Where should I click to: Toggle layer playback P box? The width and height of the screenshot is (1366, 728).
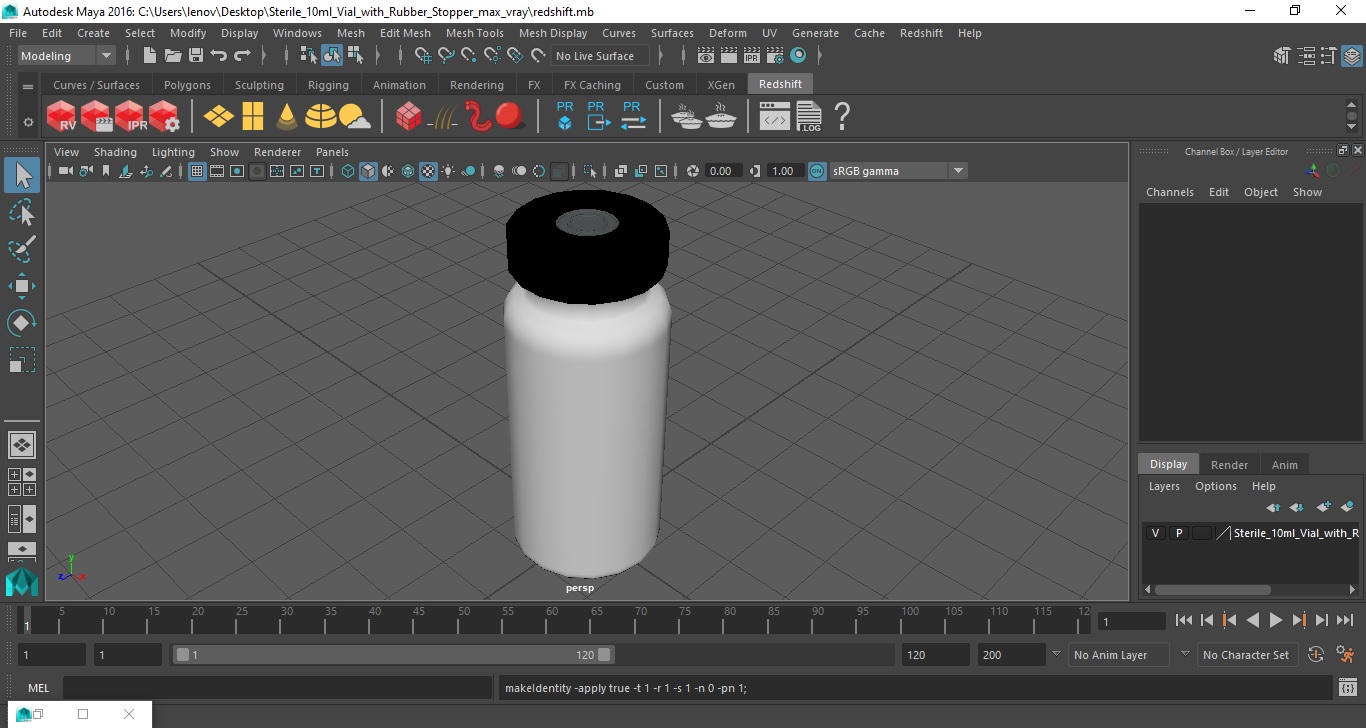click(1179, 533)
